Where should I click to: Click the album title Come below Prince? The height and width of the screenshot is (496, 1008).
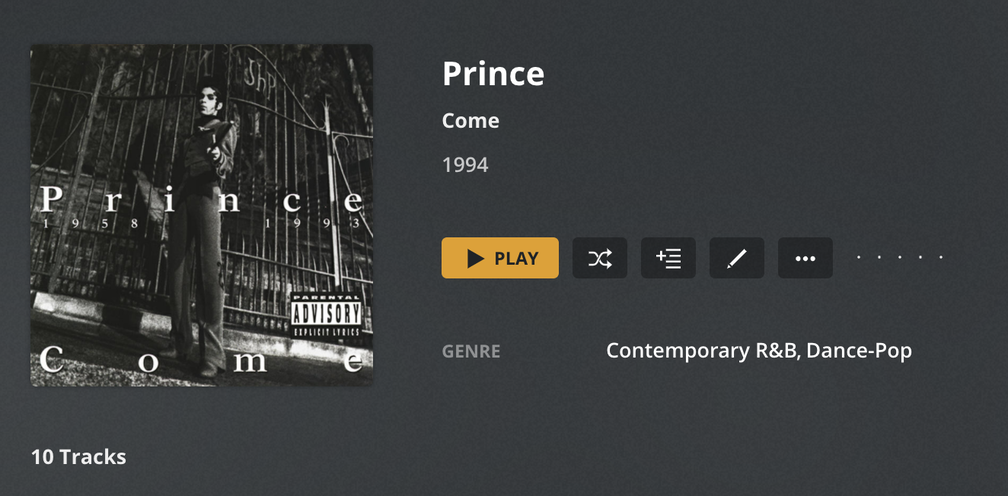(470, 121)
